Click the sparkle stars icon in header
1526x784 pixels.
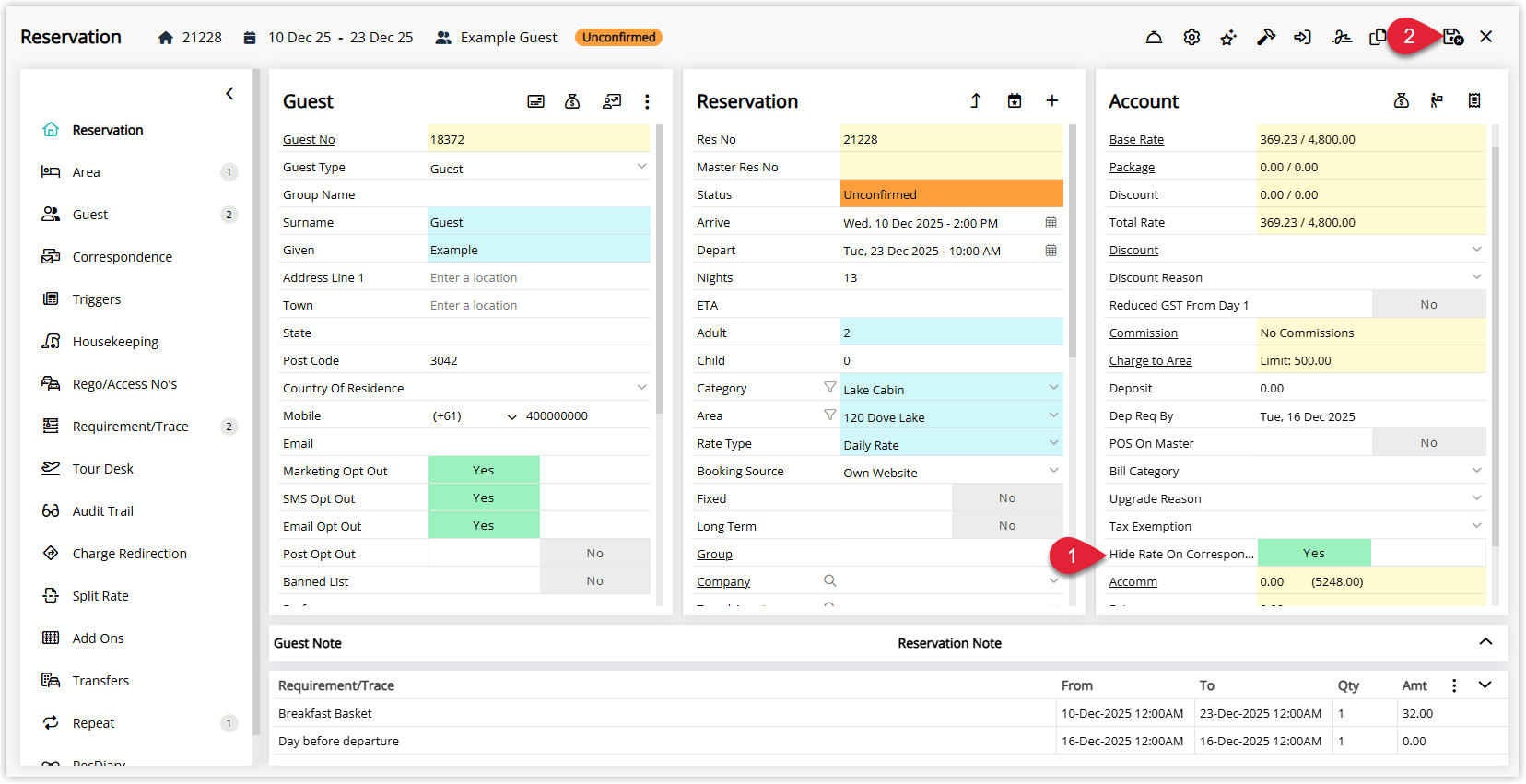click(x=1228, y=38)
